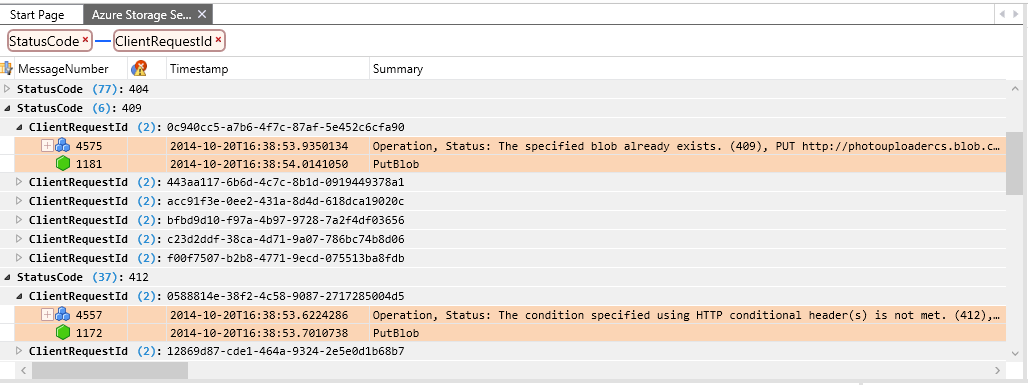Click the StatusCode grouping chip label
Viewport: 1028px width, 385px height.
click(44, 41)
